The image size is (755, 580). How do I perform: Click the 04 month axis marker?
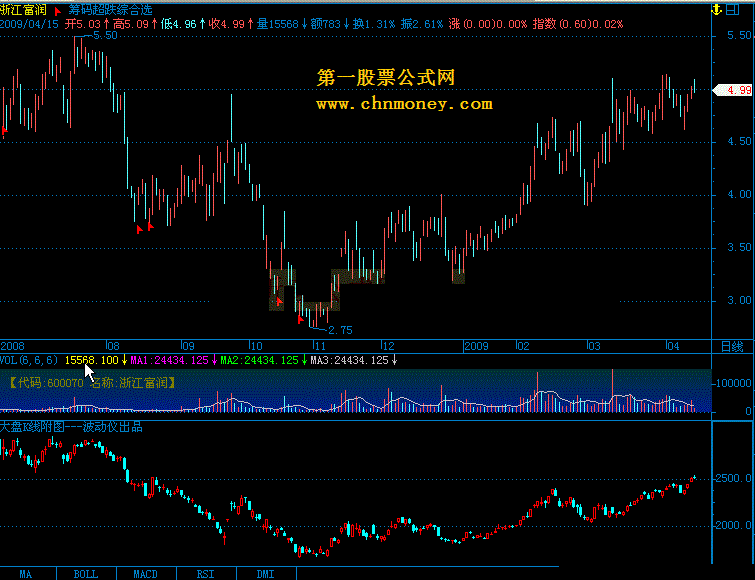(x=673, y=346)
